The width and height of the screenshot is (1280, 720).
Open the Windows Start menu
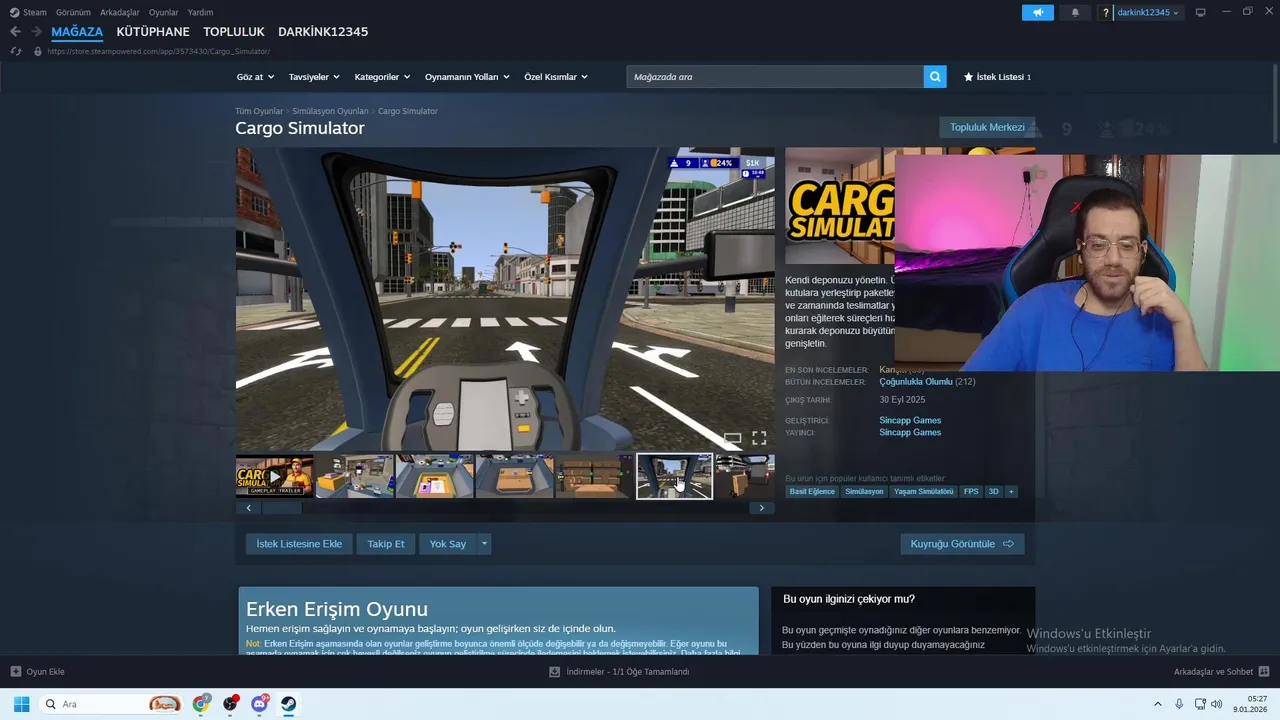click(x=21, y=704)
